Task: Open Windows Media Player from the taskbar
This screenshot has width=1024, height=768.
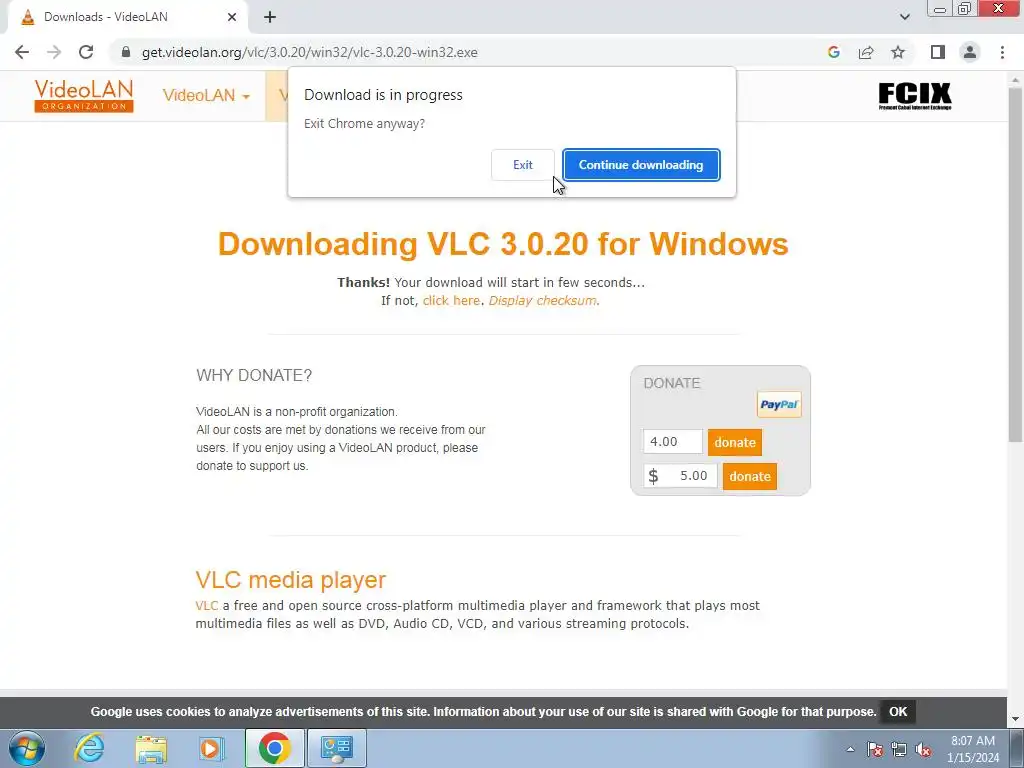Action: click(x=212, y=748)
